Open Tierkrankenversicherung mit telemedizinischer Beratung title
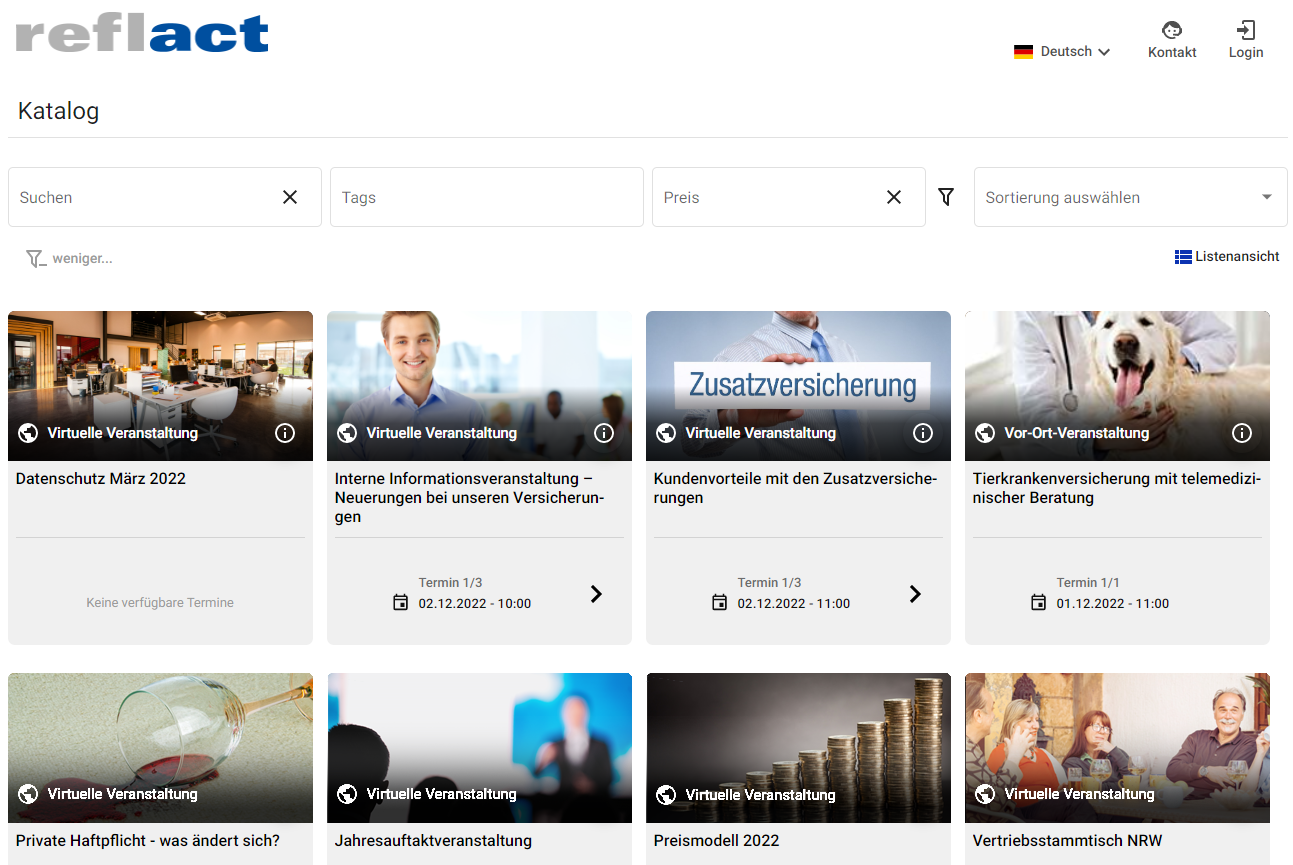This screenshot has height=865, width=1293. pyautogui.click(x=1117, y=488)
